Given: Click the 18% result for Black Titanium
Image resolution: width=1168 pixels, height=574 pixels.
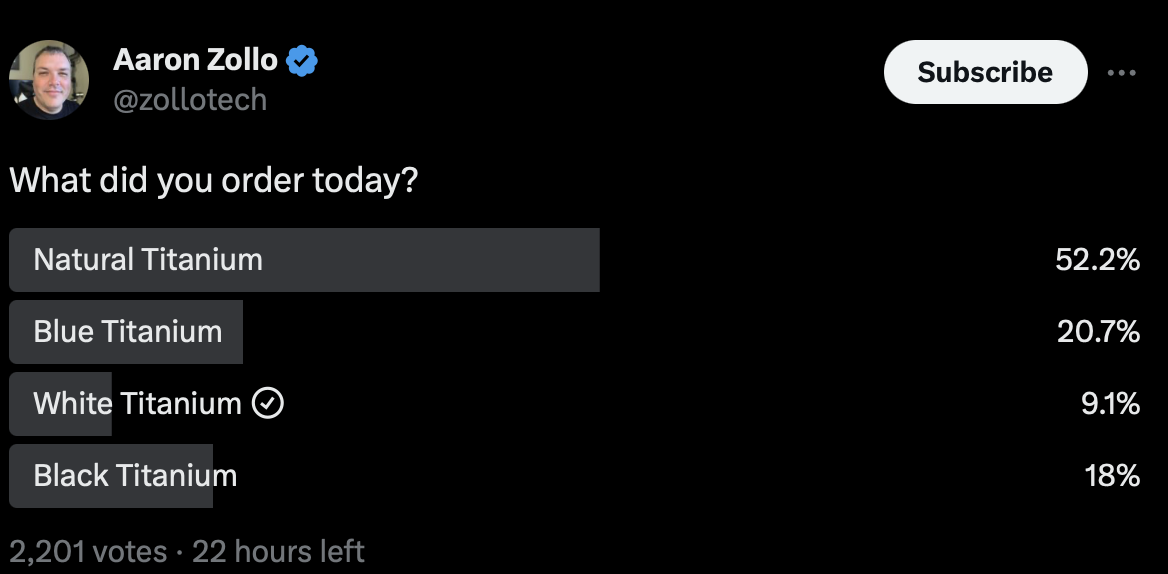Looking at the screenshot, I should tap(1113, 476).
